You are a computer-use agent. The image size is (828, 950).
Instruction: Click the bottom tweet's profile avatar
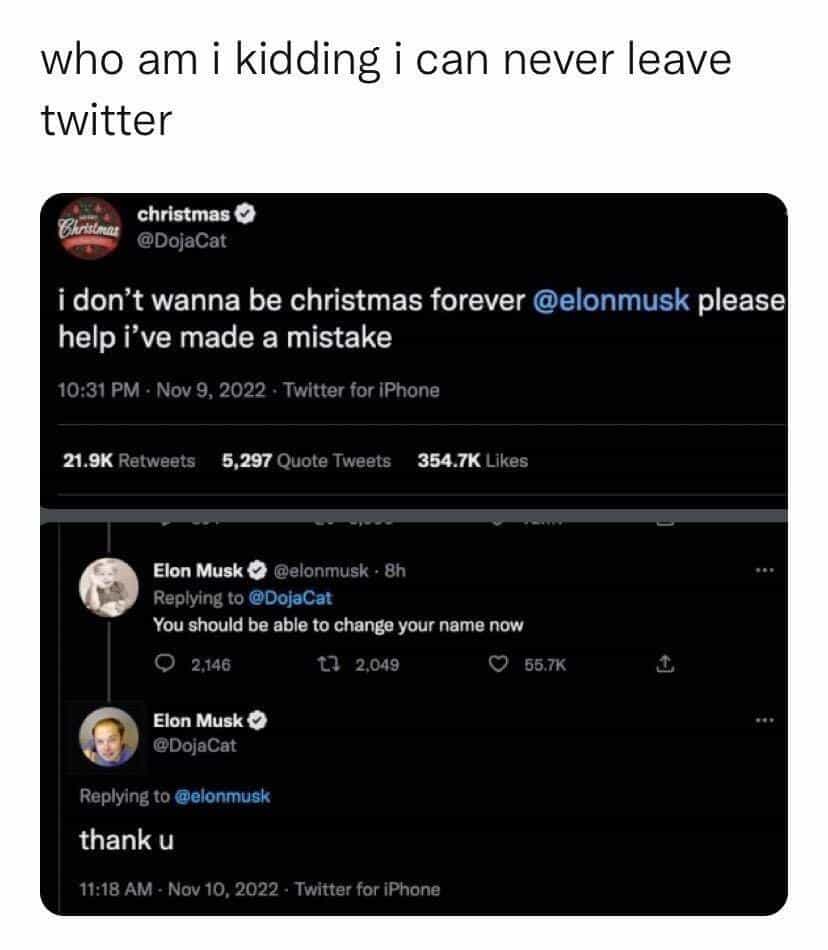tap(107, 736)
